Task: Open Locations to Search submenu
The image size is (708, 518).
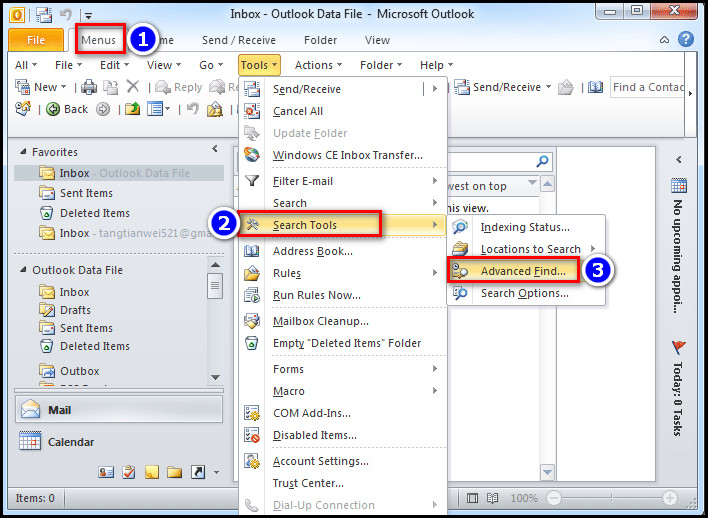Action: pyautogui.click(x=526, y=249)
